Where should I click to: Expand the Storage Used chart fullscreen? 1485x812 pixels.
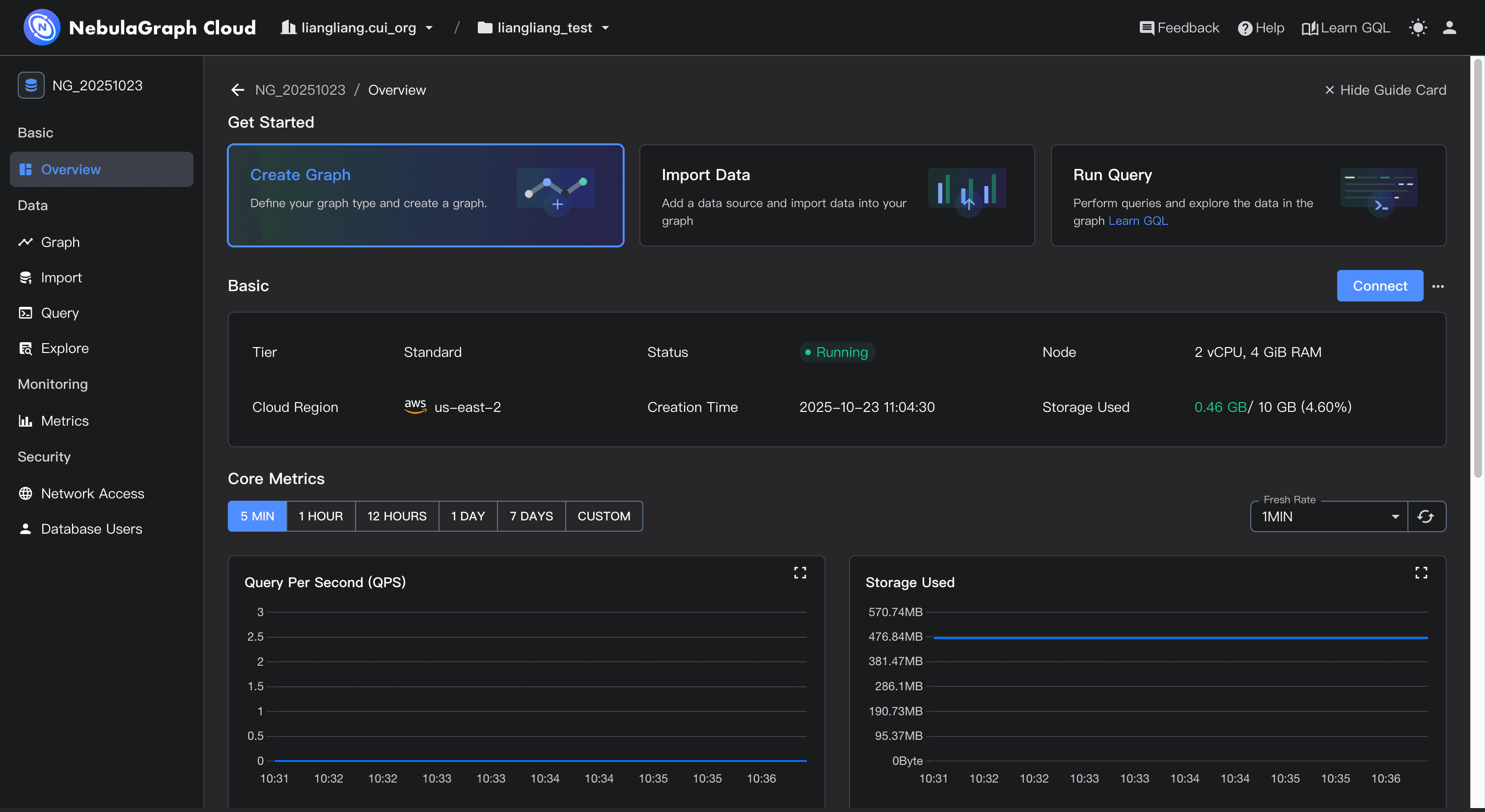click(1421, 572)
